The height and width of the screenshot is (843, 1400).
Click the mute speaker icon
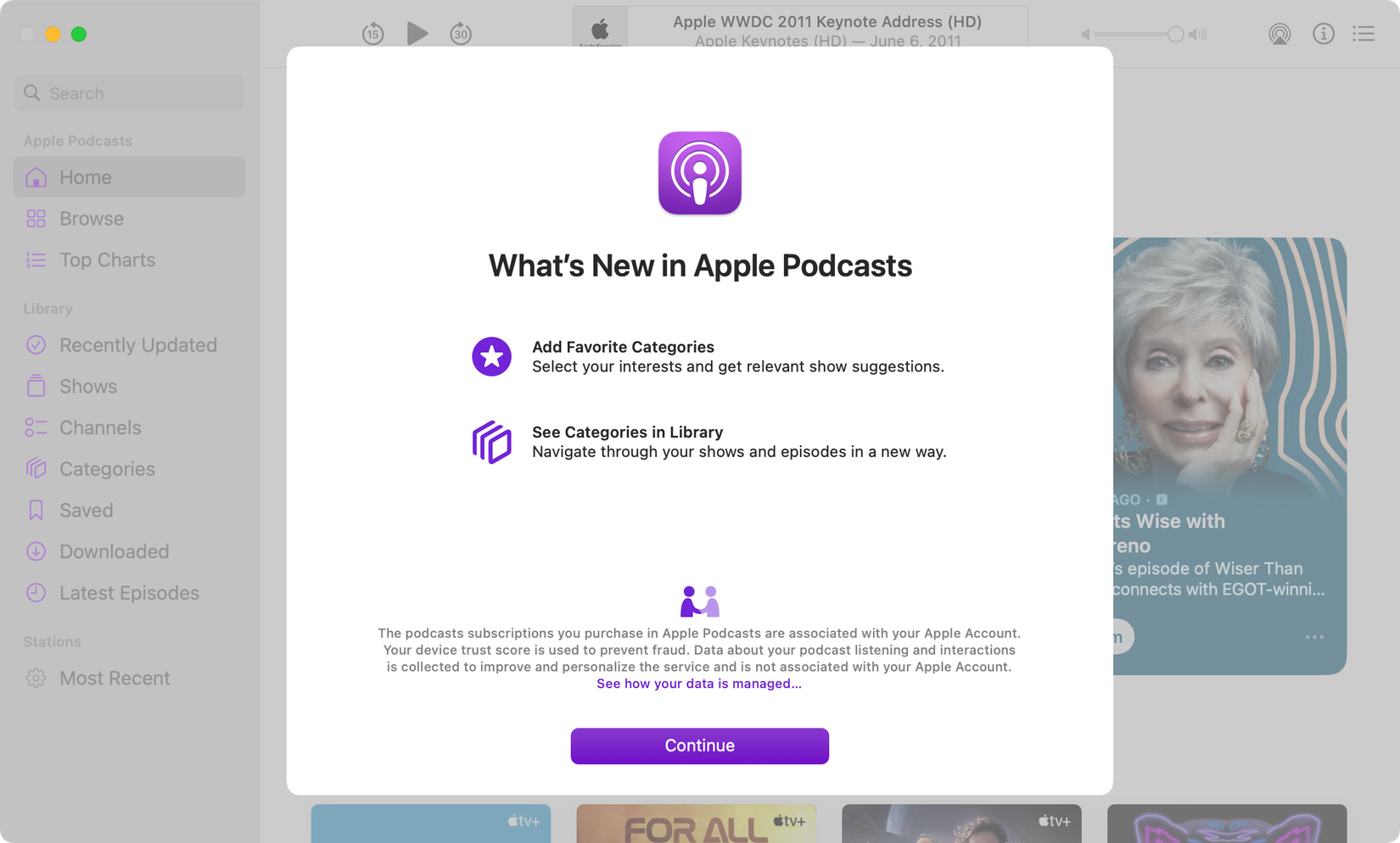1085,34
